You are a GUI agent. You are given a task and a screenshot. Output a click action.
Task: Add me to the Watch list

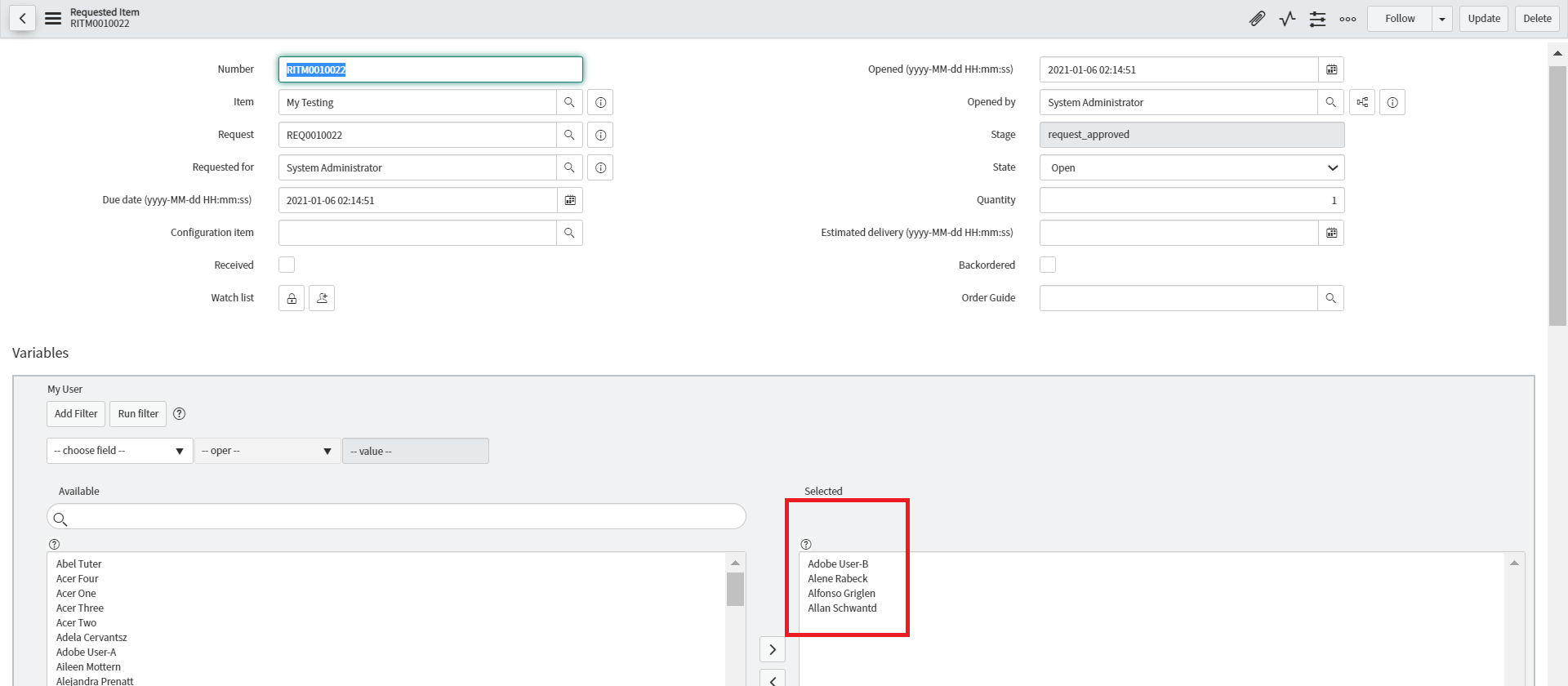coord(322,298)
